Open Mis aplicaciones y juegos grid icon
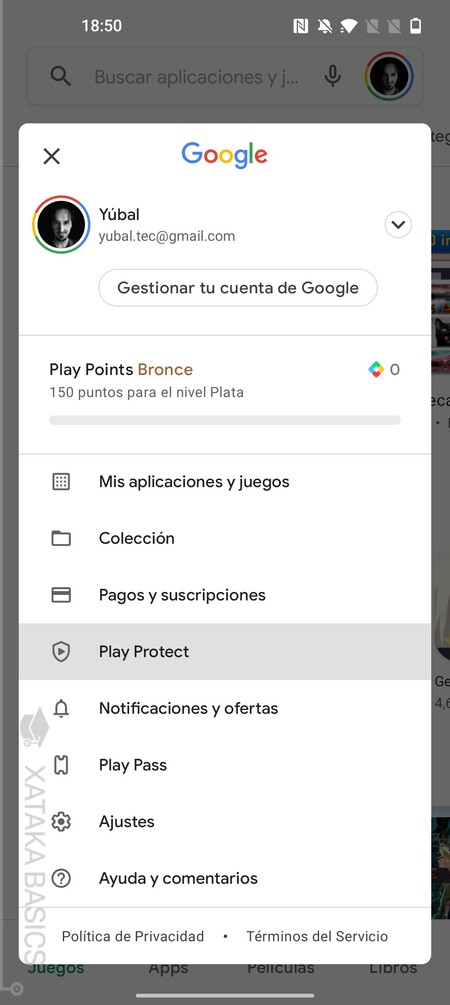Screen dimensions: 450x1005 [x=61, y=481]
